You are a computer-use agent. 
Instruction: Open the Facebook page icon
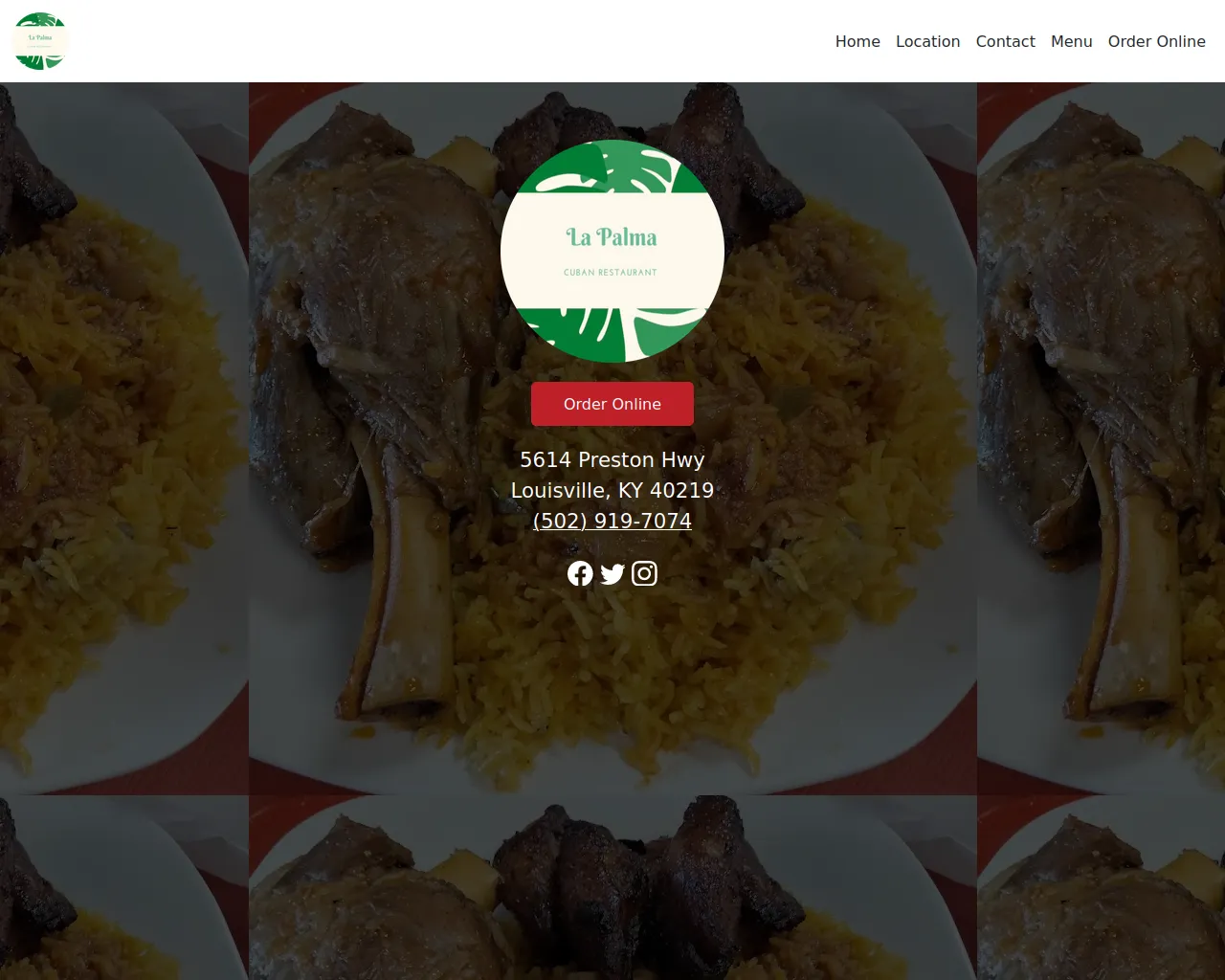tap(580, 573)
